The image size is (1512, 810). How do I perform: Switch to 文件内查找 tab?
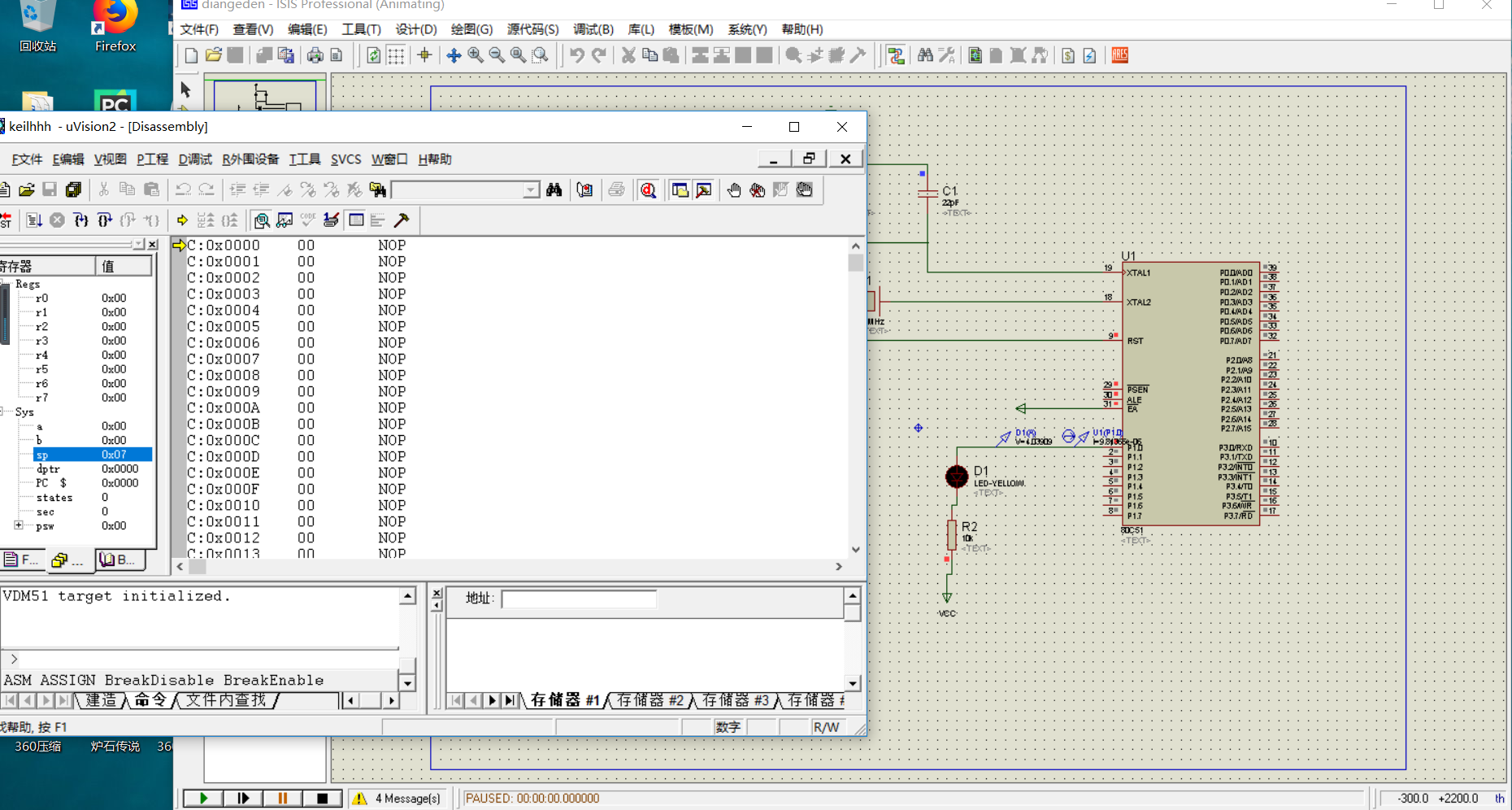226,700
